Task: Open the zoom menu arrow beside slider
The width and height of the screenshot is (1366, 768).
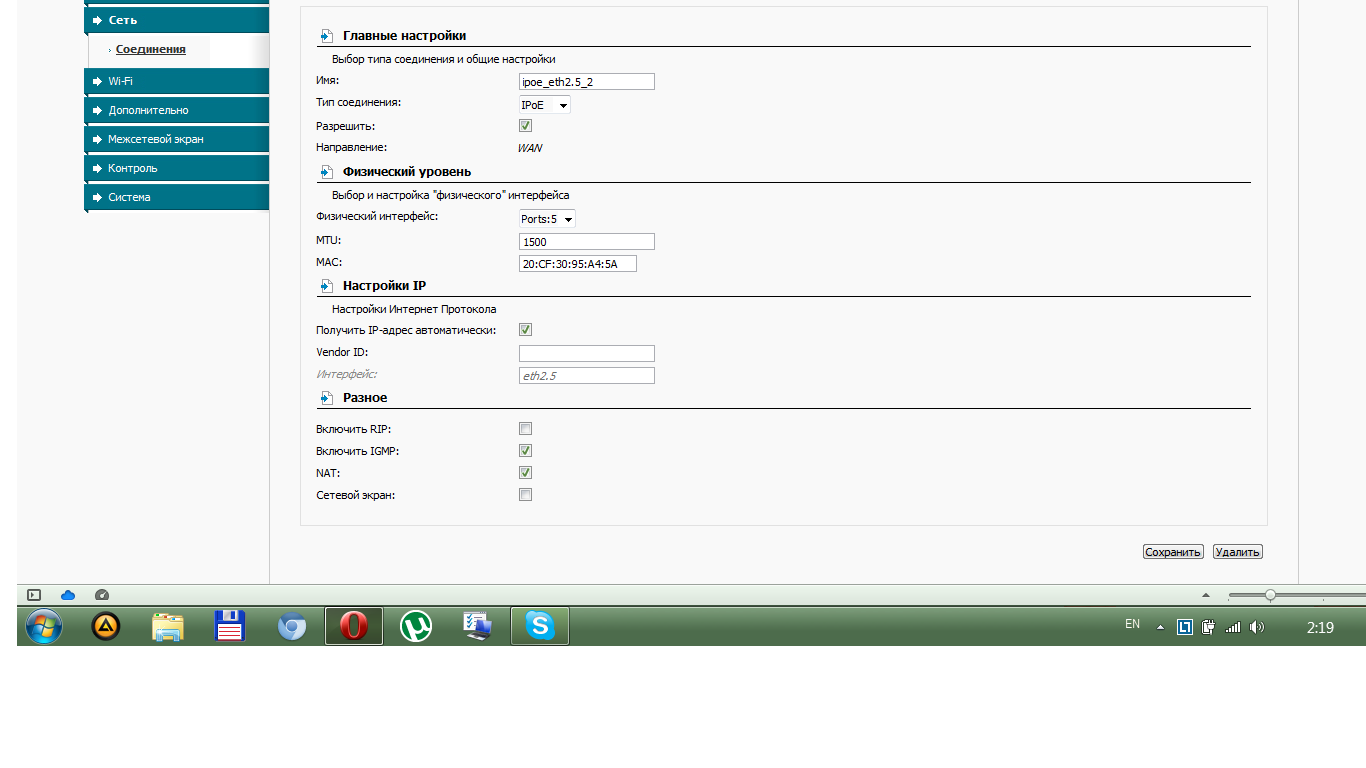Action: tap(1205, 595)
